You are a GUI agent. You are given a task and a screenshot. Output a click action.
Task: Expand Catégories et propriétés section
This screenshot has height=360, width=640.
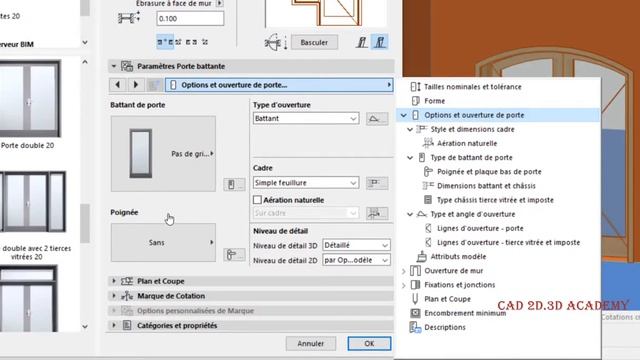click(114, 325)
